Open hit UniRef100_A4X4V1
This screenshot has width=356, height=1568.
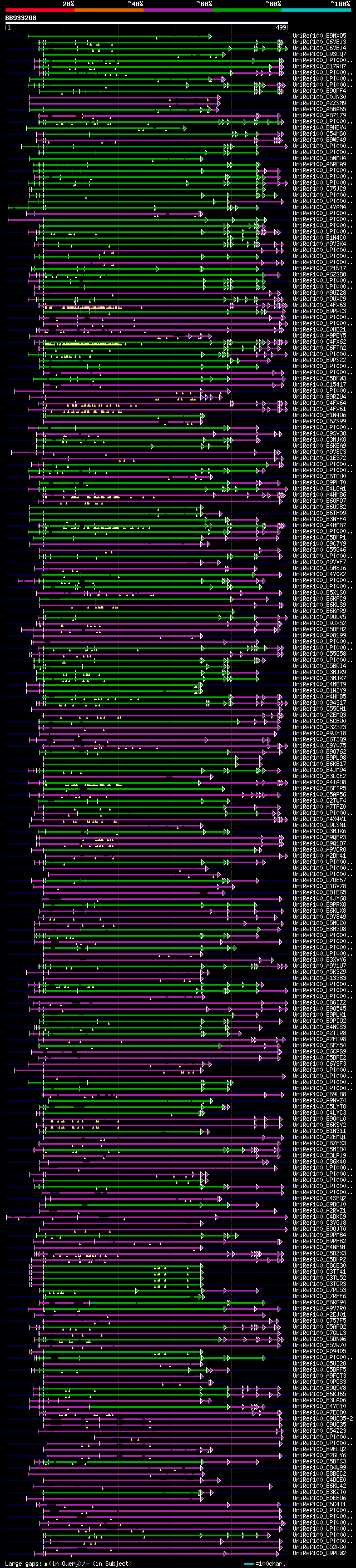coord(319,819)
